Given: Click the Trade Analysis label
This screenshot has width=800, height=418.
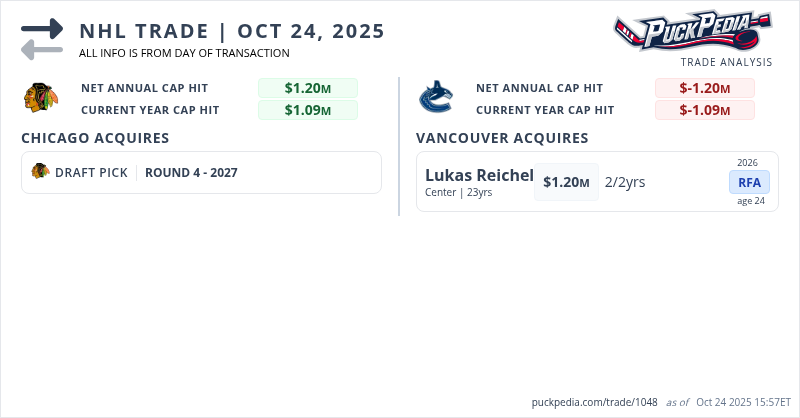Looking at the screenshot, I should point(726,62).
